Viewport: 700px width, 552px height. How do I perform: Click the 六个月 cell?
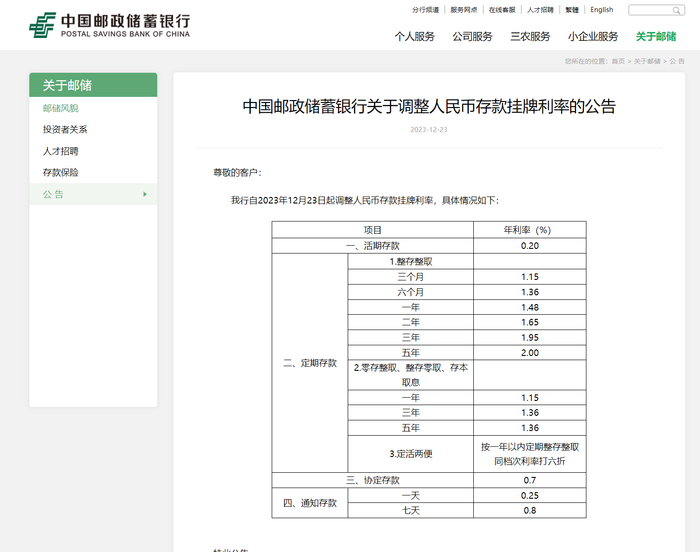(x=411, y=292)
